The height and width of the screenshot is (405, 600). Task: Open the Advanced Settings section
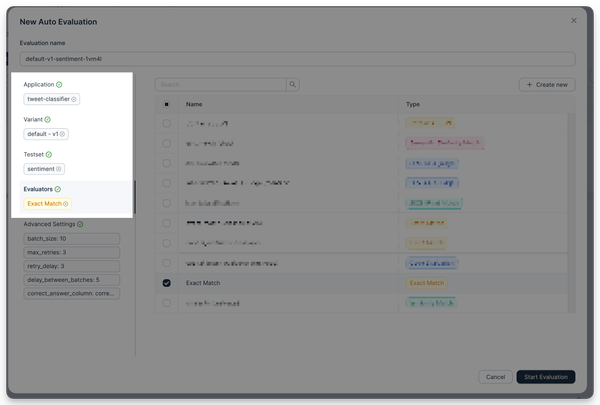[47, 224]
